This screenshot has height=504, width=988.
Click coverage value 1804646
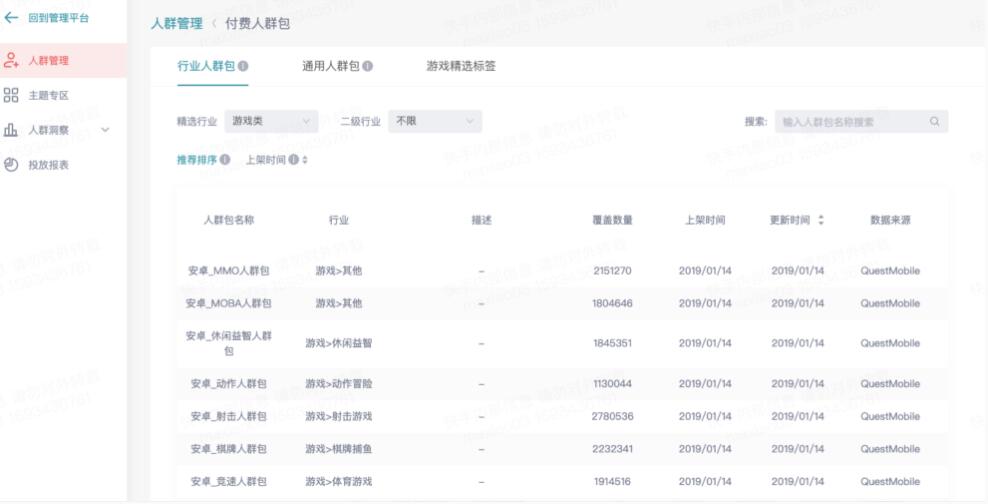point(612,303)
